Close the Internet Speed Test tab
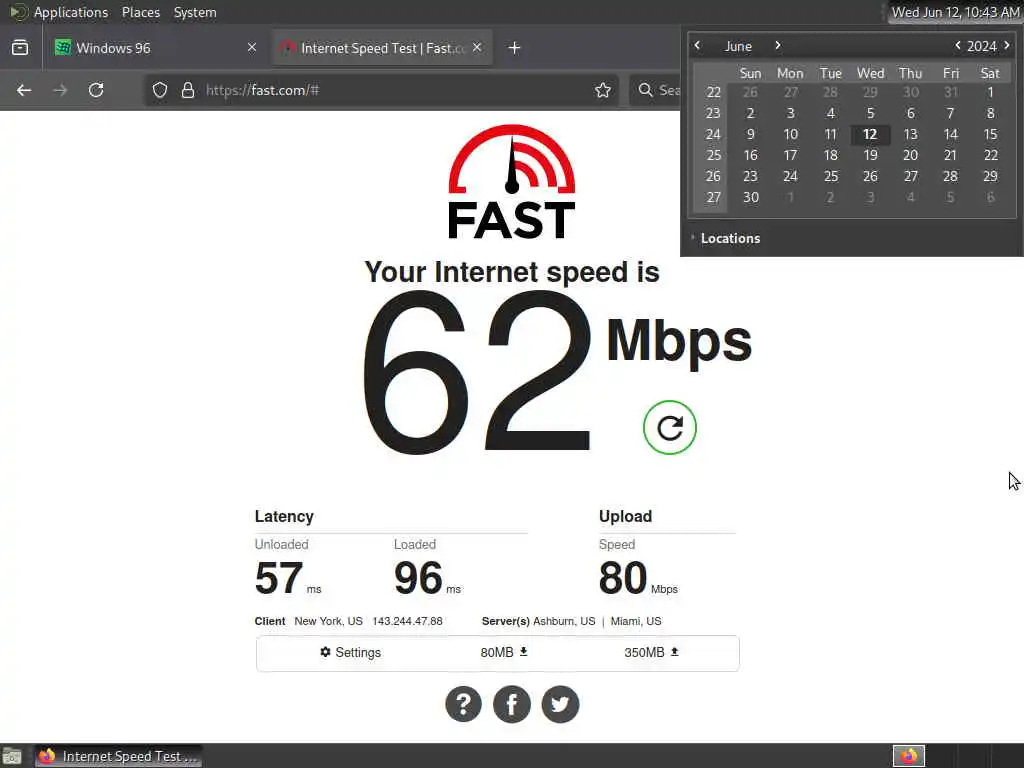1024x768 pixels. point(477,48)
